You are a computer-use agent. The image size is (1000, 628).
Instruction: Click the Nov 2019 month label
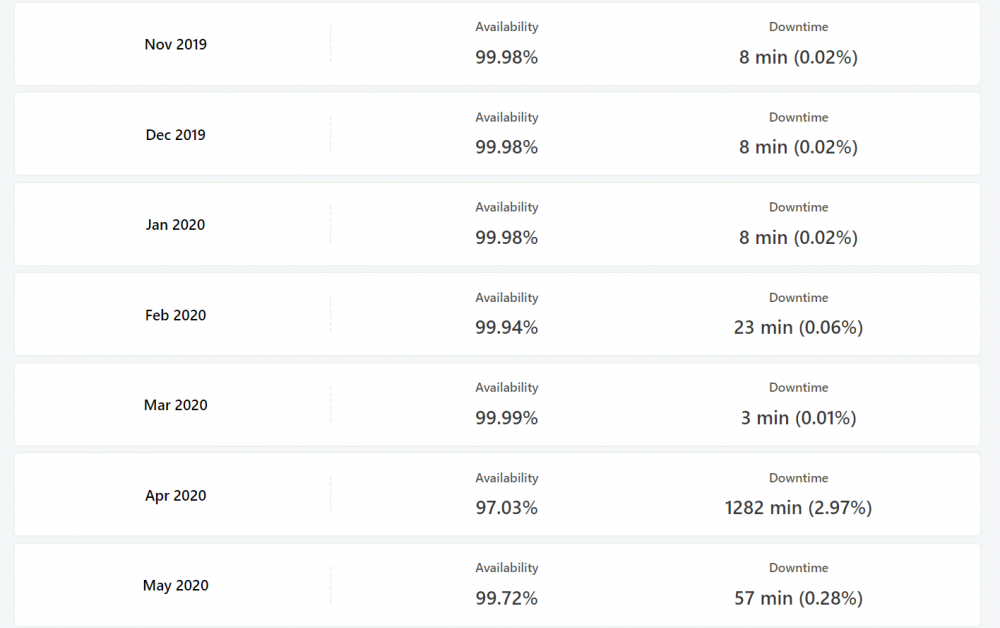(176, 44)
